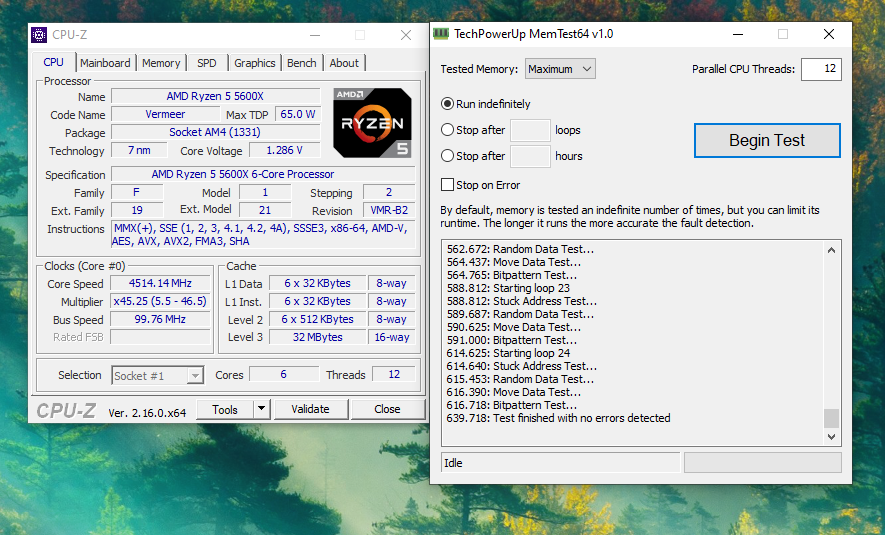Click the '1.286 V' core voltage value
This screenshot has width=885, height=535.
click(x=284, y=150)
